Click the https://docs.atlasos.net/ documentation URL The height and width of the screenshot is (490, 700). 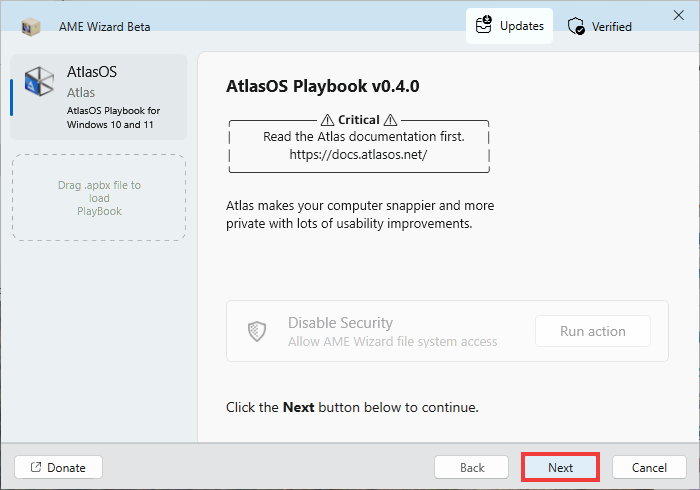[x=358, y=154]
